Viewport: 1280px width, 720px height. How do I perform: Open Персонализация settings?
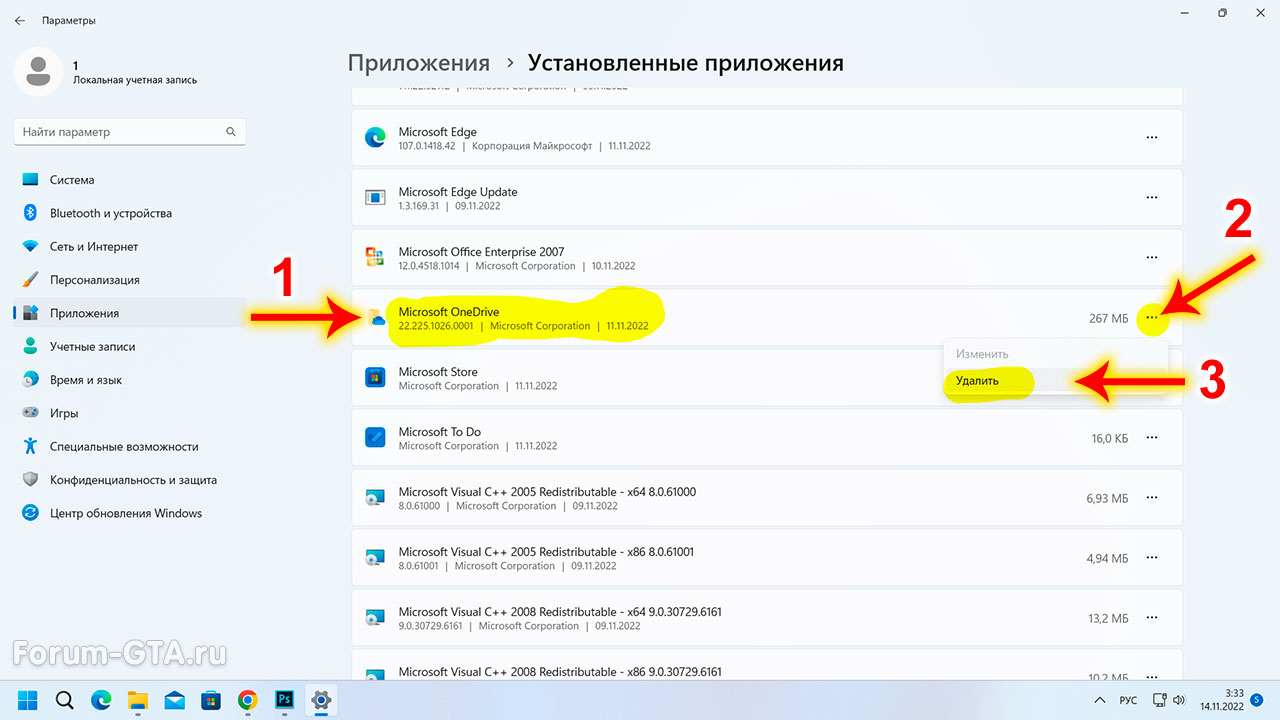pos(130,280)
